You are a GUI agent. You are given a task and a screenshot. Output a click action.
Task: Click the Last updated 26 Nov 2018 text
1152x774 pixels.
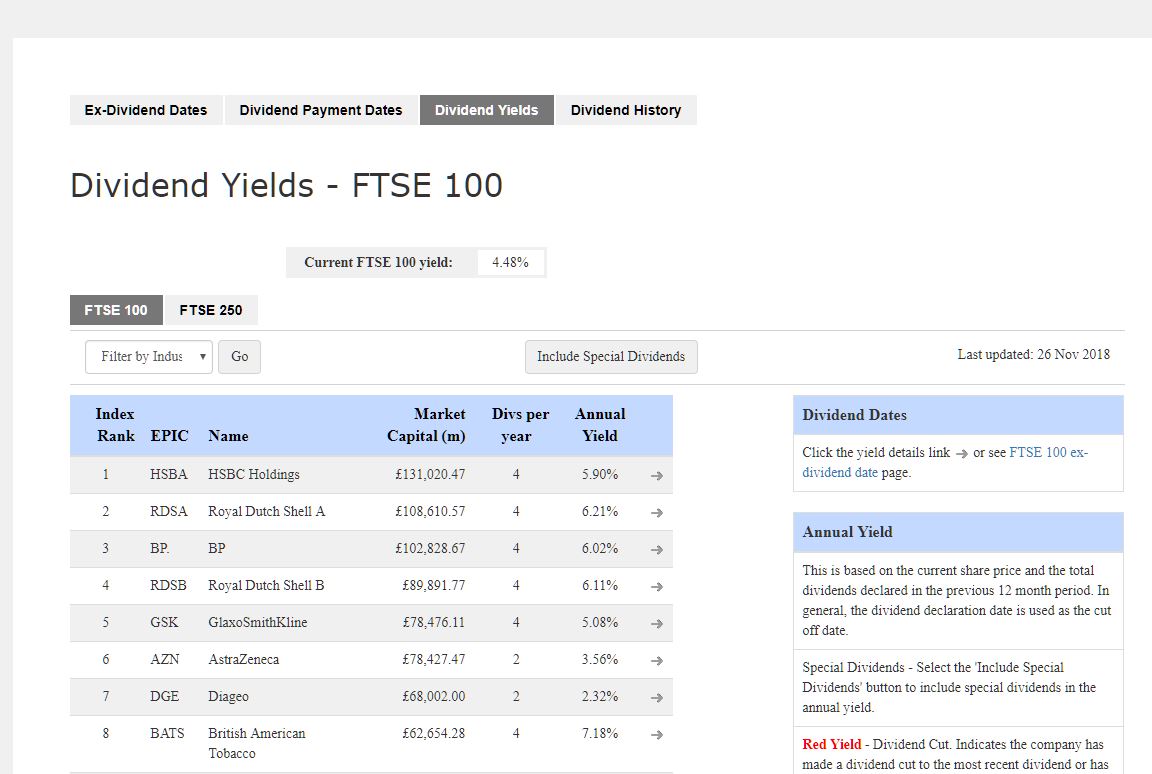[1034, 355]
